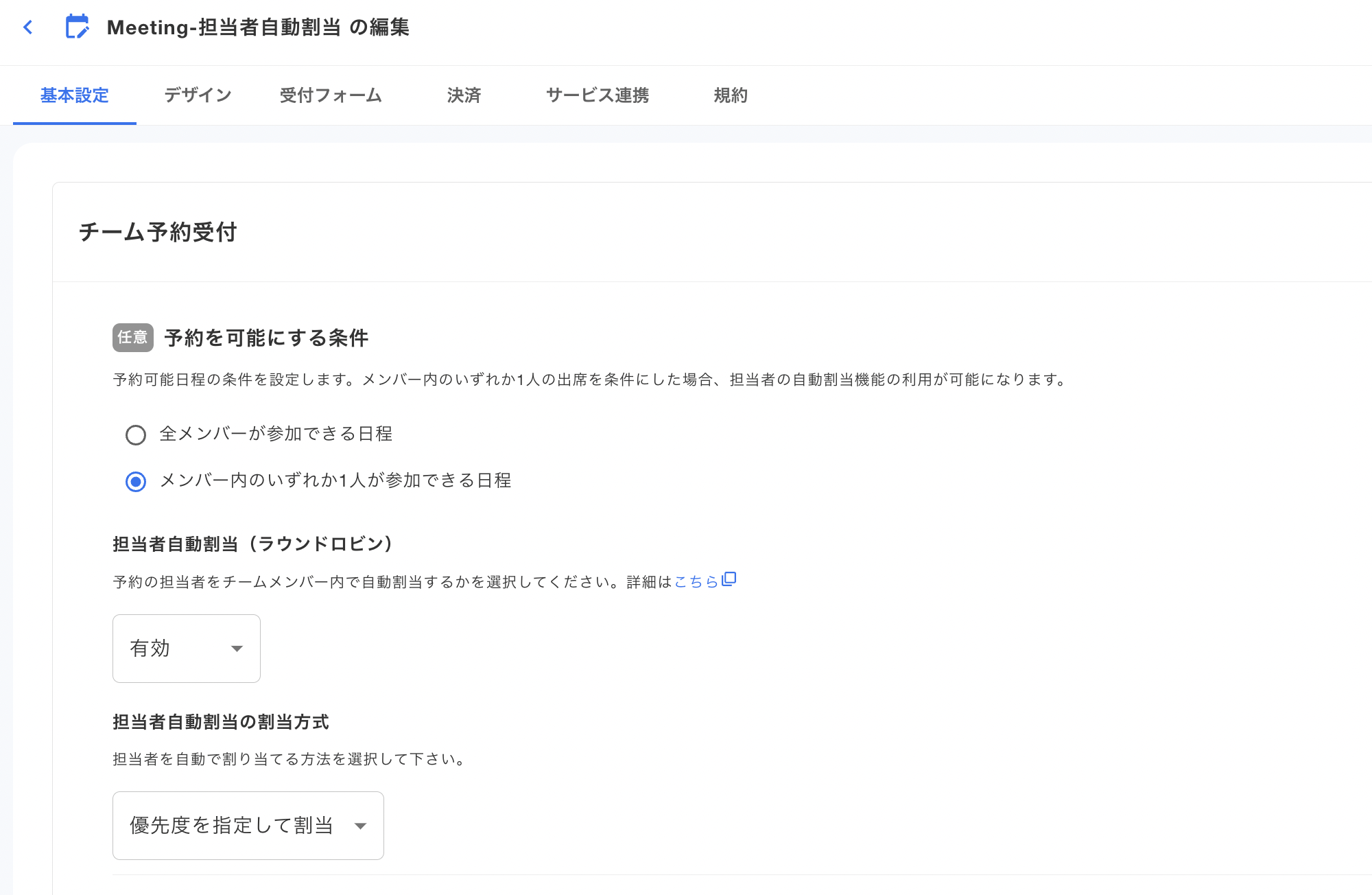
Task: Click the 予約を可能にする条件 heading
Action: (x=266, y=338)
